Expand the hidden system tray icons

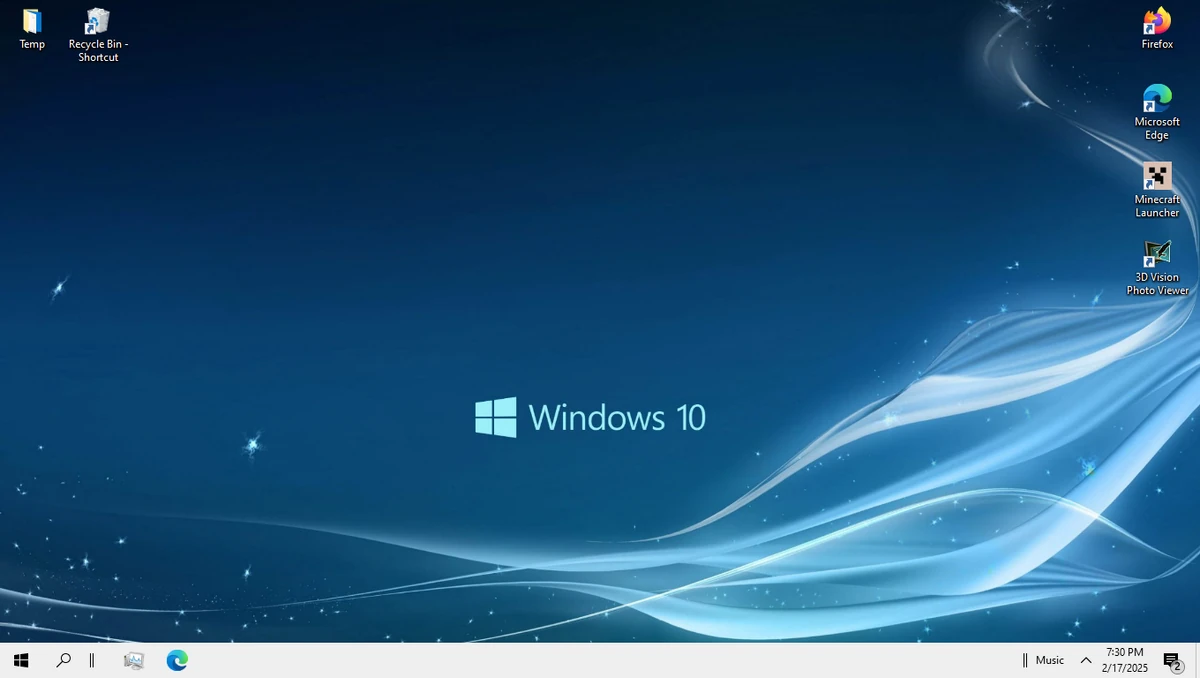(x=1086, y=660)
